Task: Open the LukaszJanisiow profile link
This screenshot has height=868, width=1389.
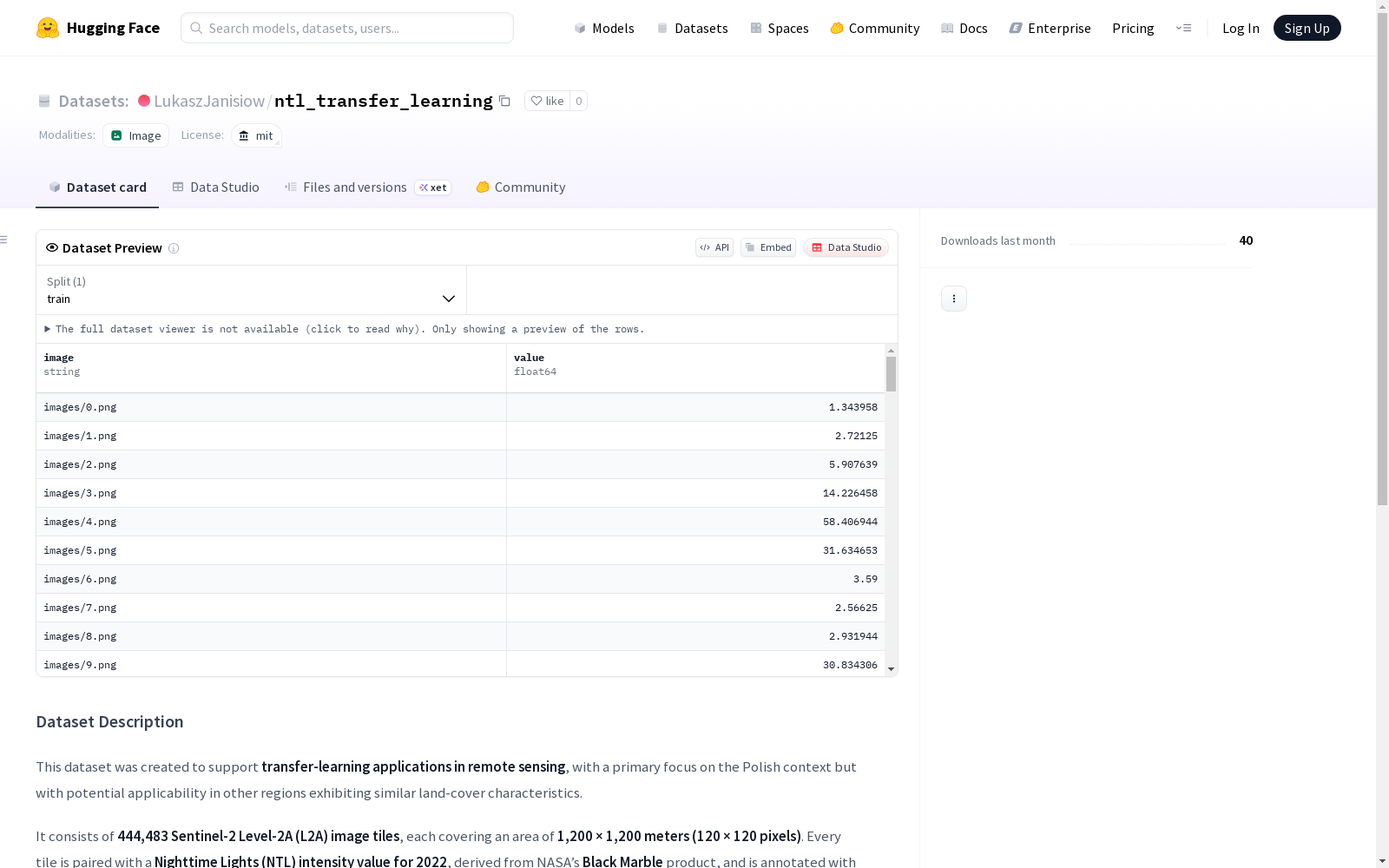Action: click(209, 101)
